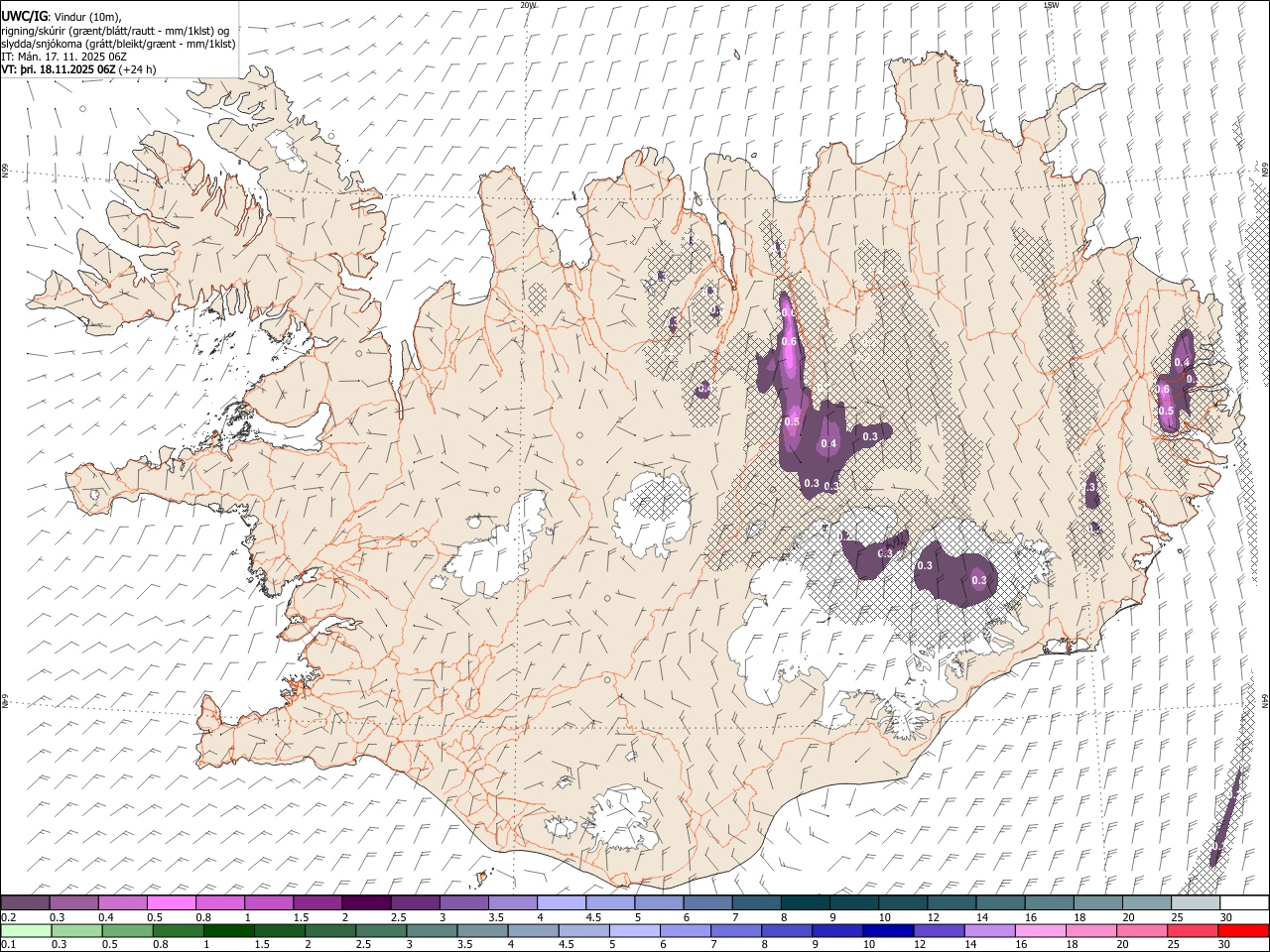
Task: Pick the green 0.8–1 swatch in bottom row
Action: 179,930
